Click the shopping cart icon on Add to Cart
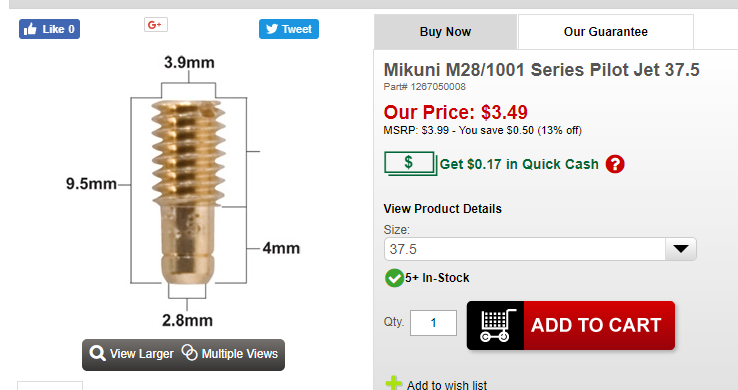Image resolution: width=738 pixels, height=390 pixels. click(496, 326)
